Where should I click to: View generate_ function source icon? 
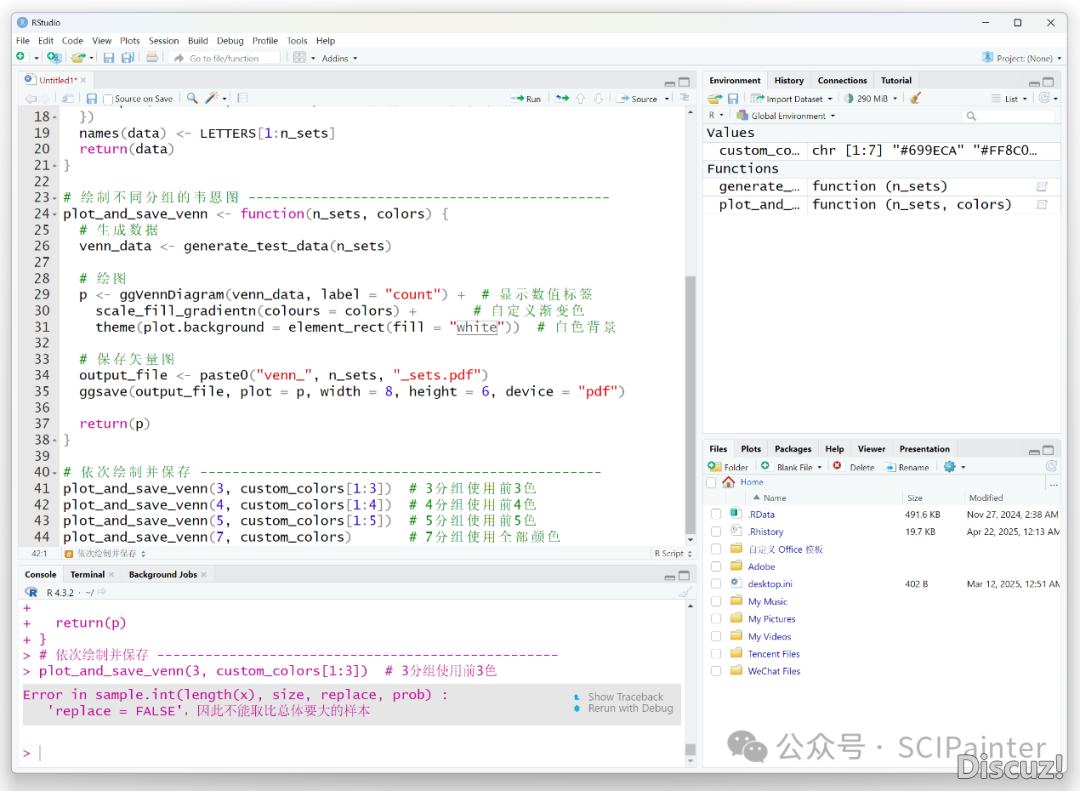click(1042, 187)
